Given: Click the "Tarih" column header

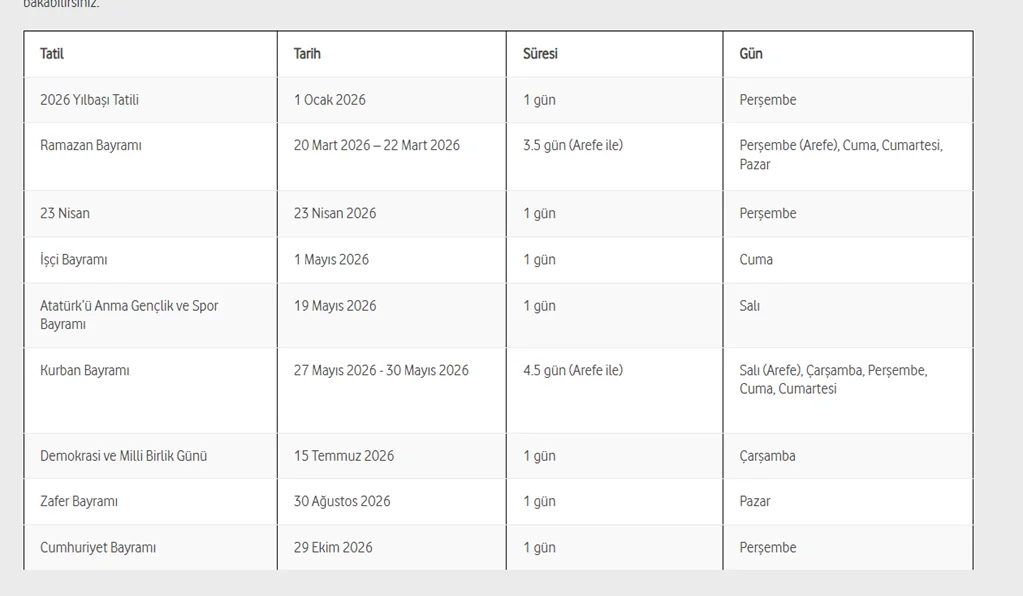Looking at the screenshot, I should pos(307,54).
